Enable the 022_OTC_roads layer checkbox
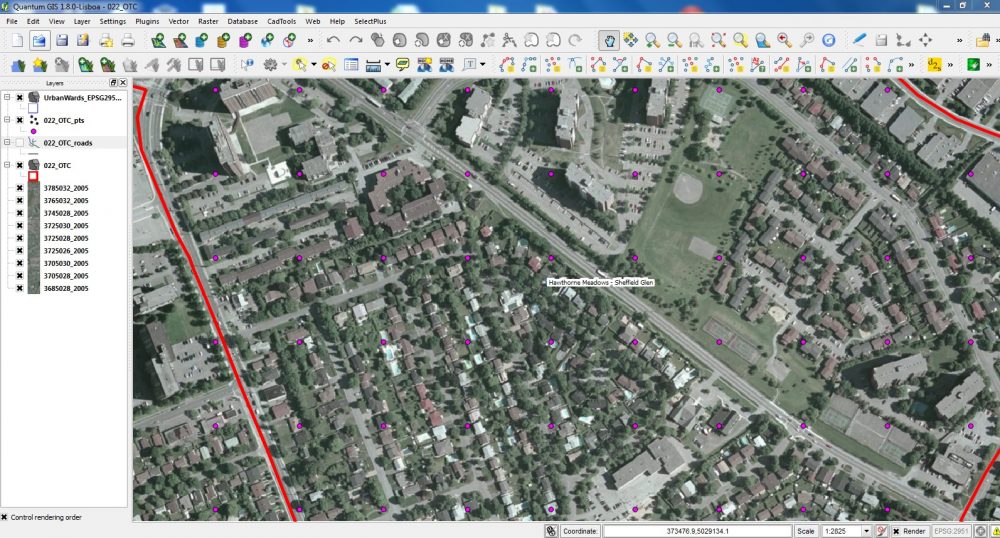Viewport: 1000px width, 538px height. point(20,143)
